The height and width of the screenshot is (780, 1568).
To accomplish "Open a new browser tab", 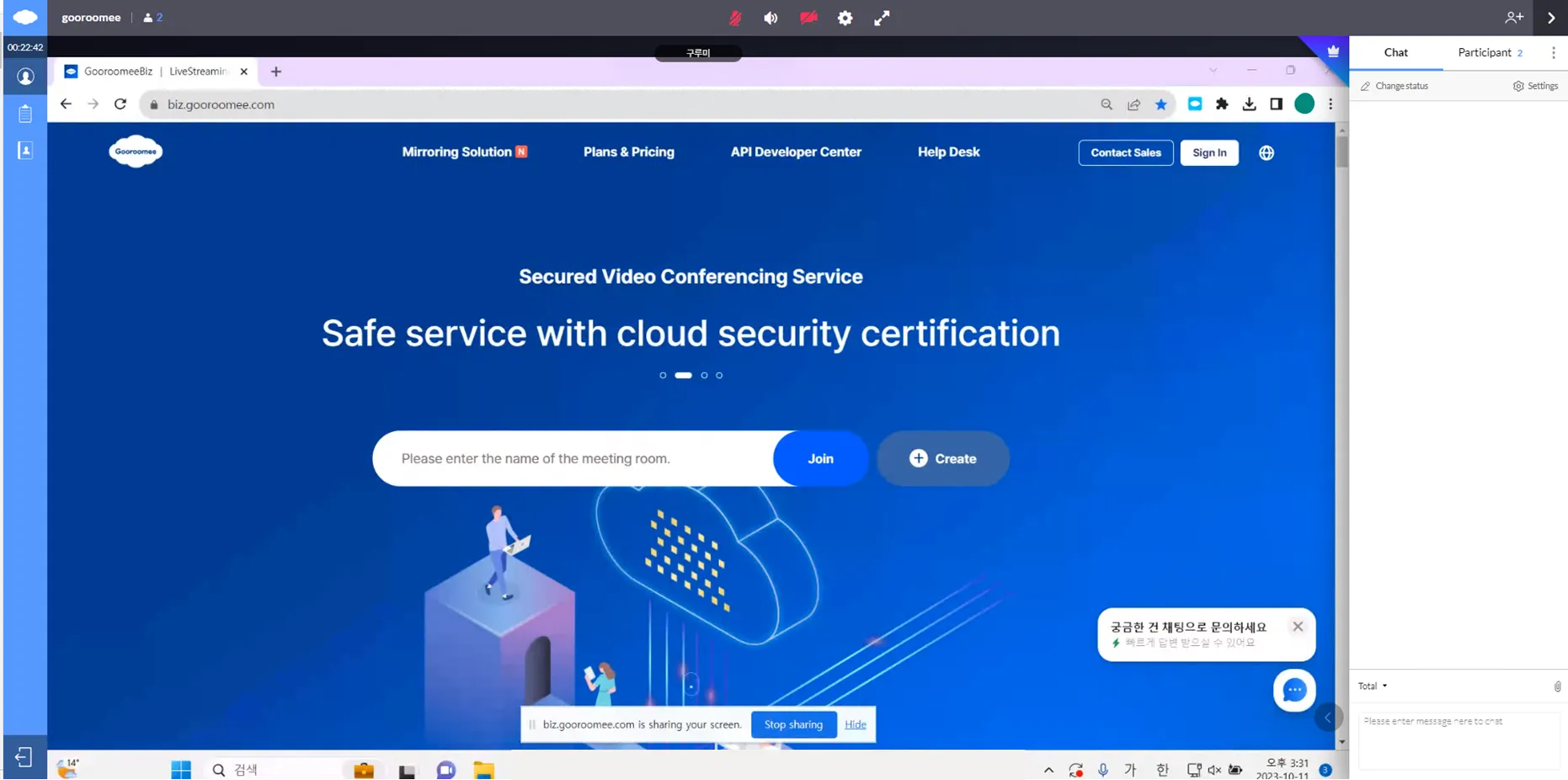I will [x=276, y=72].
